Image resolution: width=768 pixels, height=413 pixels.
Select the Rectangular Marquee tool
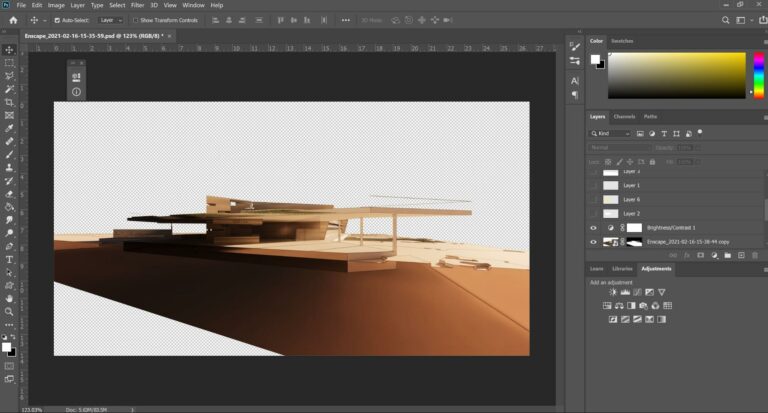(x=9, y=63)
